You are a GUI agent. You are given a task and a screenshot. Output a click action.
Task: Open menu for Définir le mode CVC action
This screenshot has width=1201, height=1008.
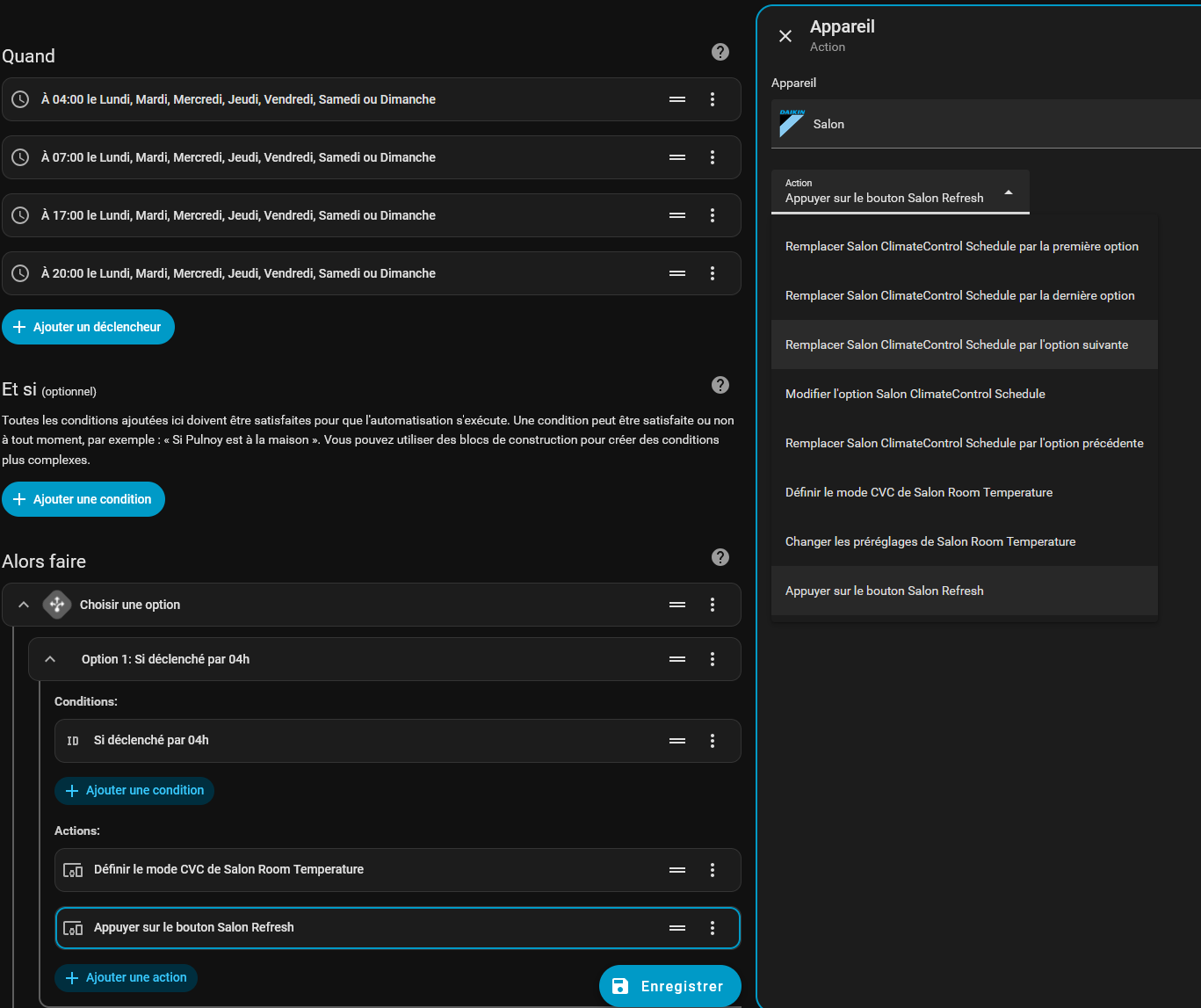pyautogui.click(x=713, y=870)
